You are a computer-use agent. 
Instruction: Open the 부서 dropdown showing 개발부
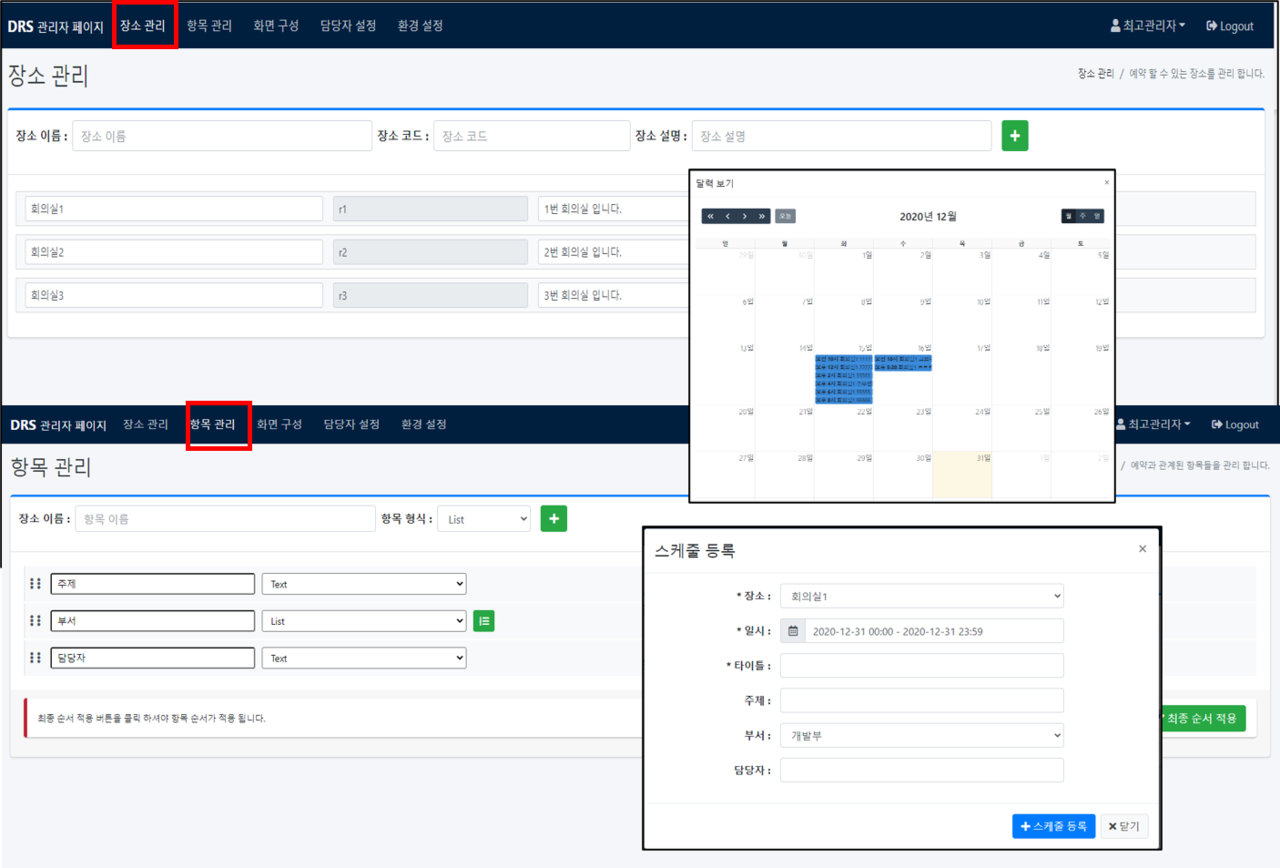922,736
